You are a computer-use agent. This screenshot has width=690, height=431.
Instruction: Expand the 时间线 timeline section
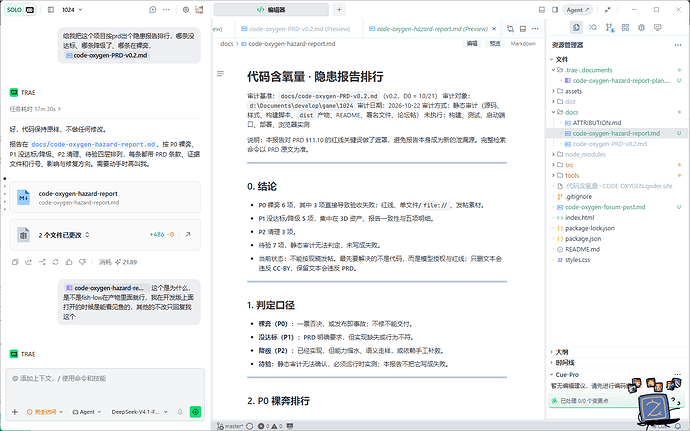tap(565, 363)
